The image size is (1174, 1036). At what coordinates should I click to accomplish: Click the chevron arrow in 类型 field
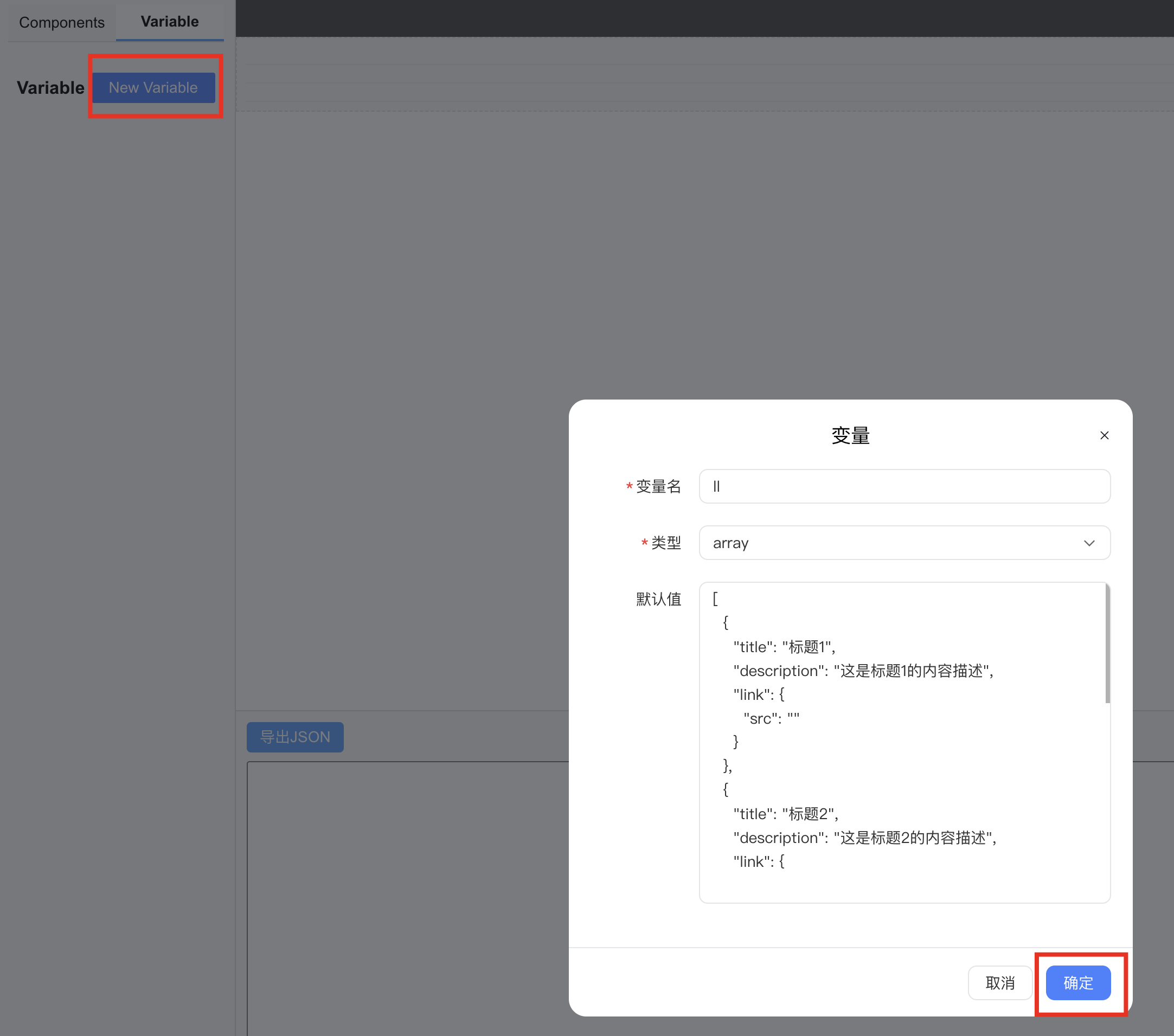pos(1088,543)
